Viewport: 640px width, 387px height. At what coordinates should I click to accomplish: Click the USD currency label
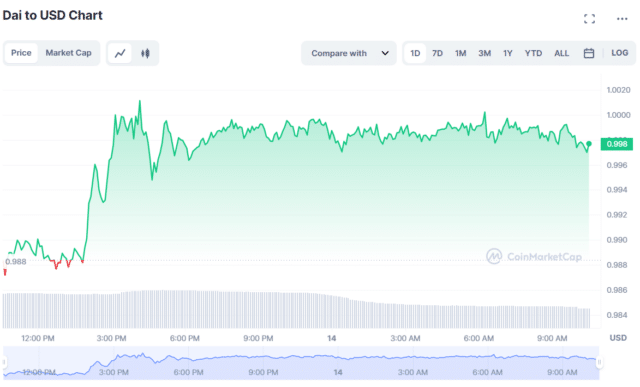click(x=618, y=338)
